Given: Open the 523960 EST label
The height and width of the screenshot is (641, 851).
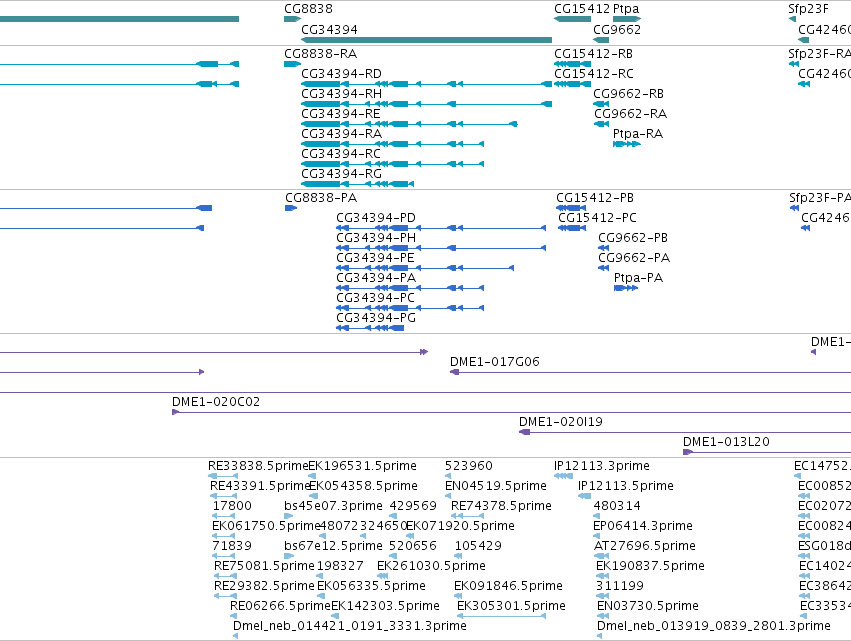Looking at the screenshot, I should pos(468,466).
